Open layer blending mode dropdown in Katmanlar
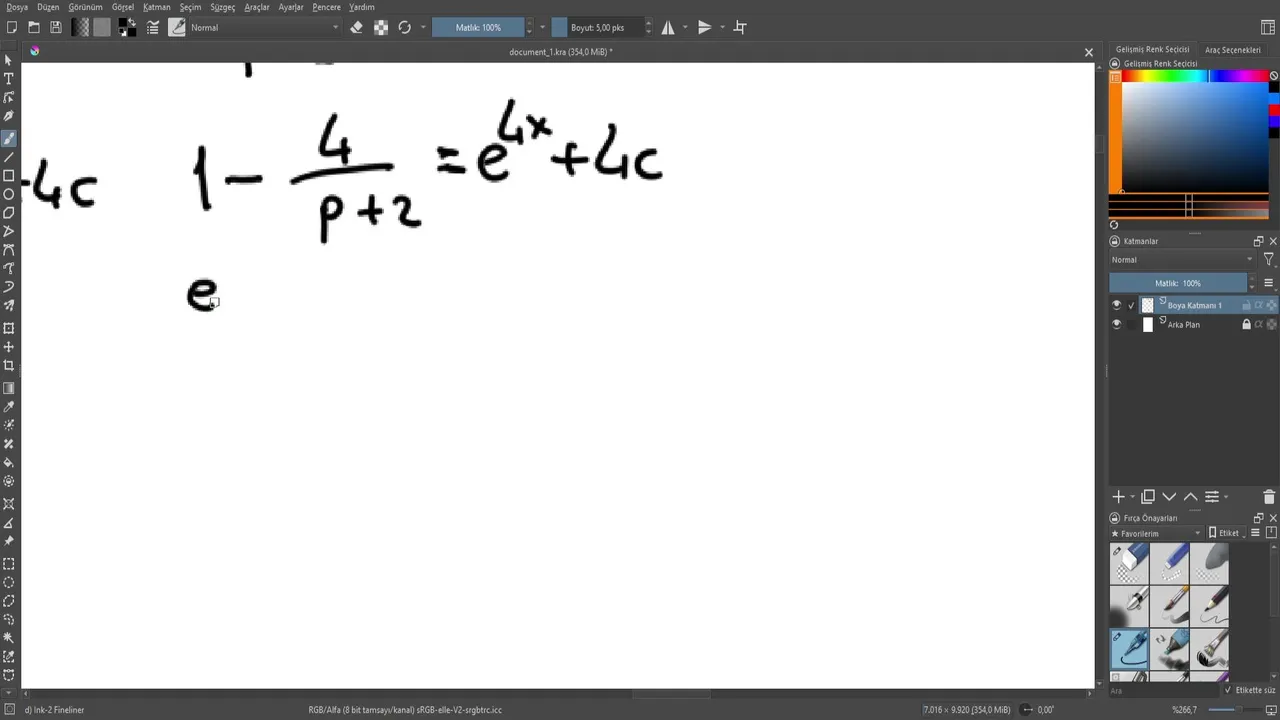 tap(1182, 259)
